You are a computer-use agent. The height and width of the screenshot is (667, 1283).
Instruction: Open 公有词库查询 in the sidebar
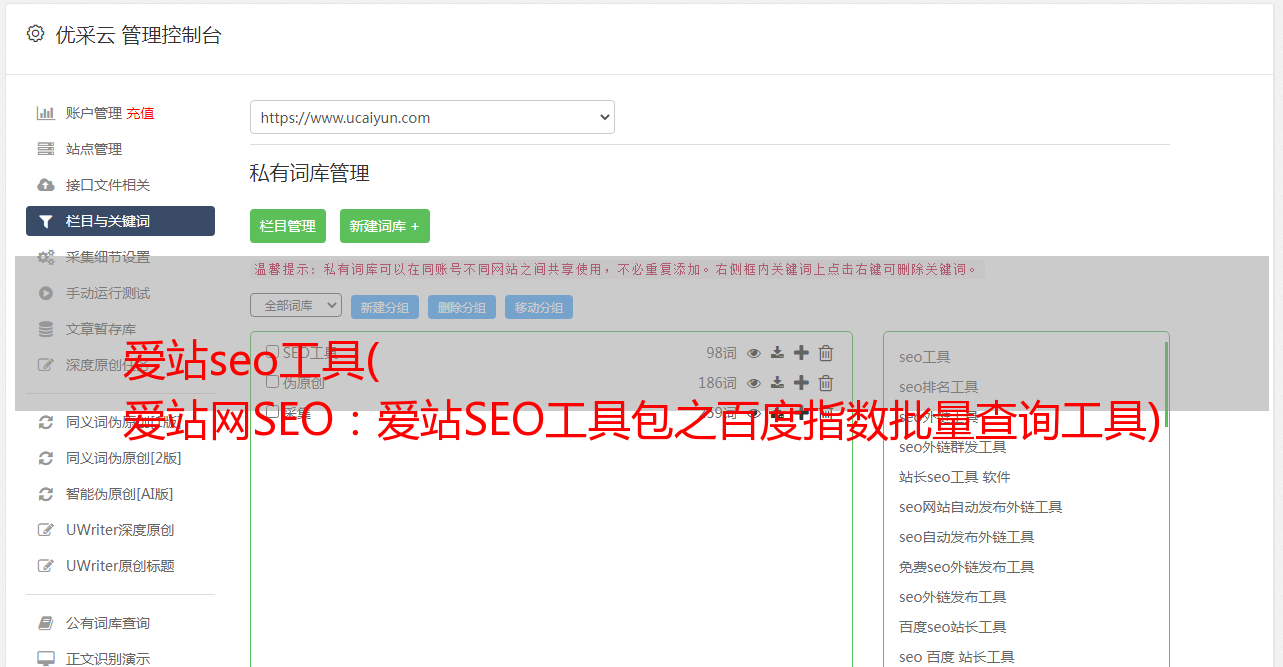(x=108, y=623)
